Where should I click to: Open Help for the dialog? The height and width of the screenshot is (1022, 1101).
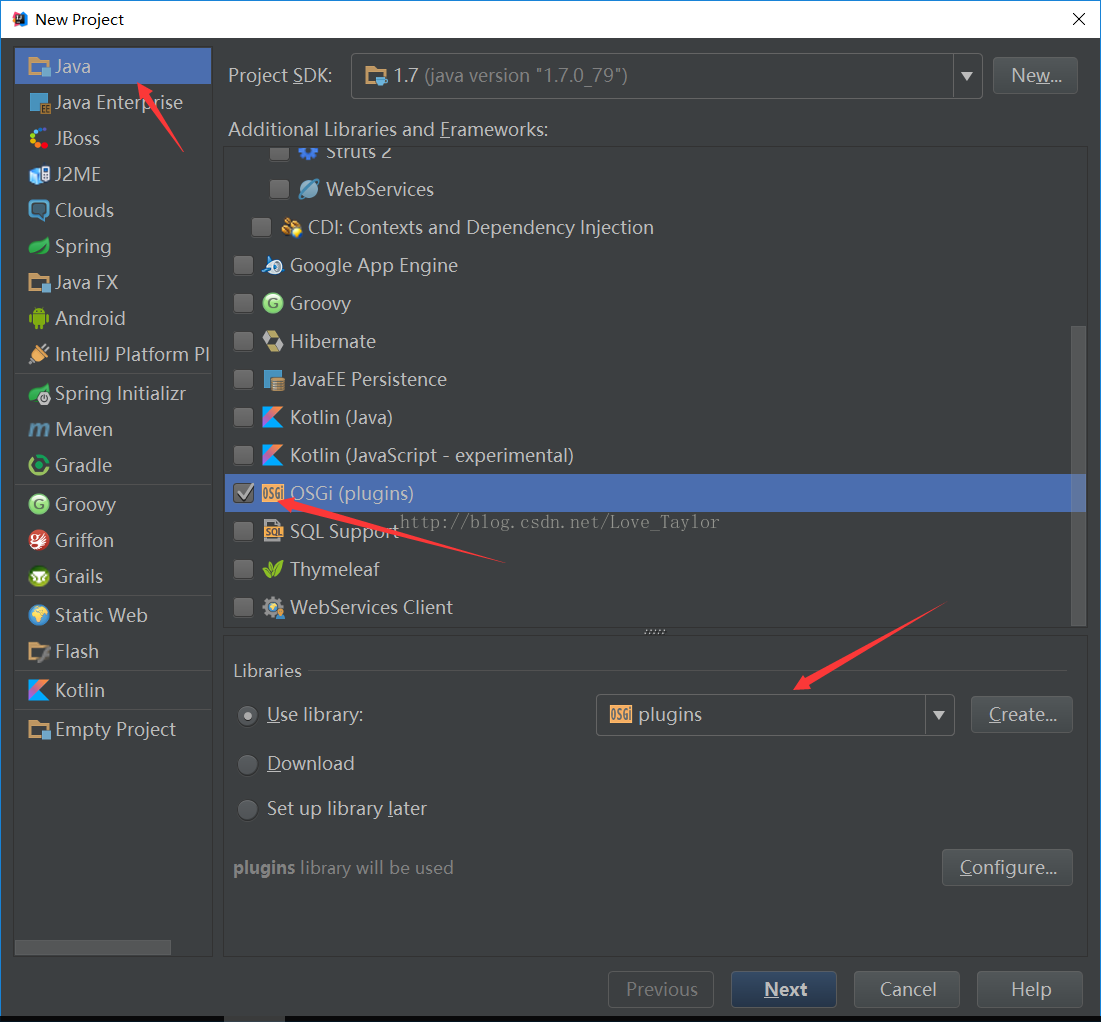pos(1029,990)
